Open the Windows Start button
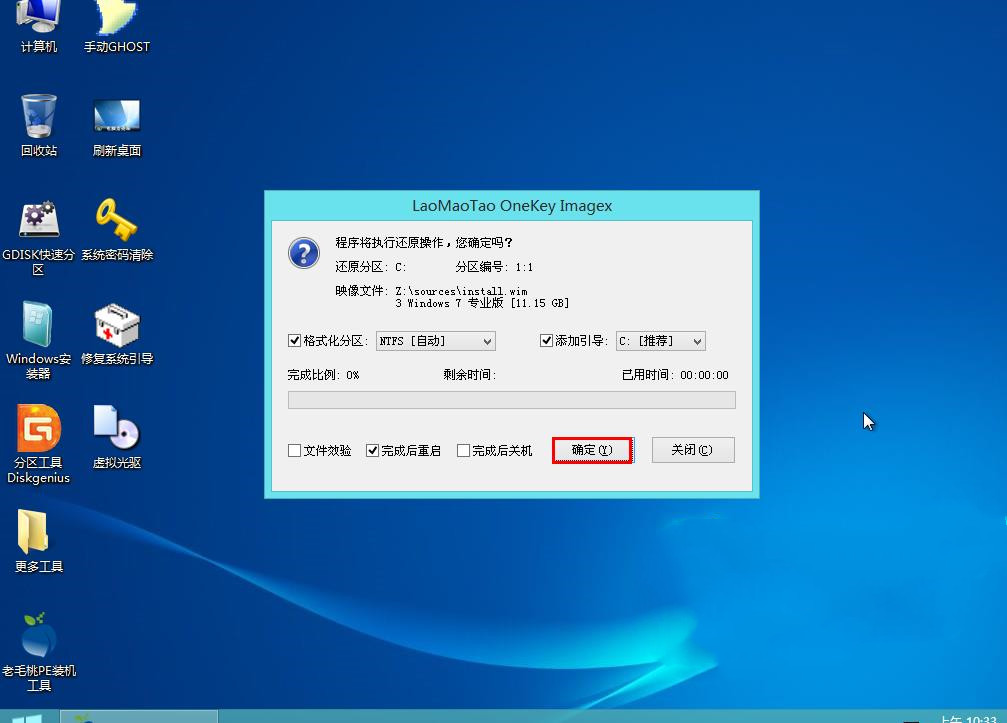Screen dimensions: 1007x723 pos(27,717)
